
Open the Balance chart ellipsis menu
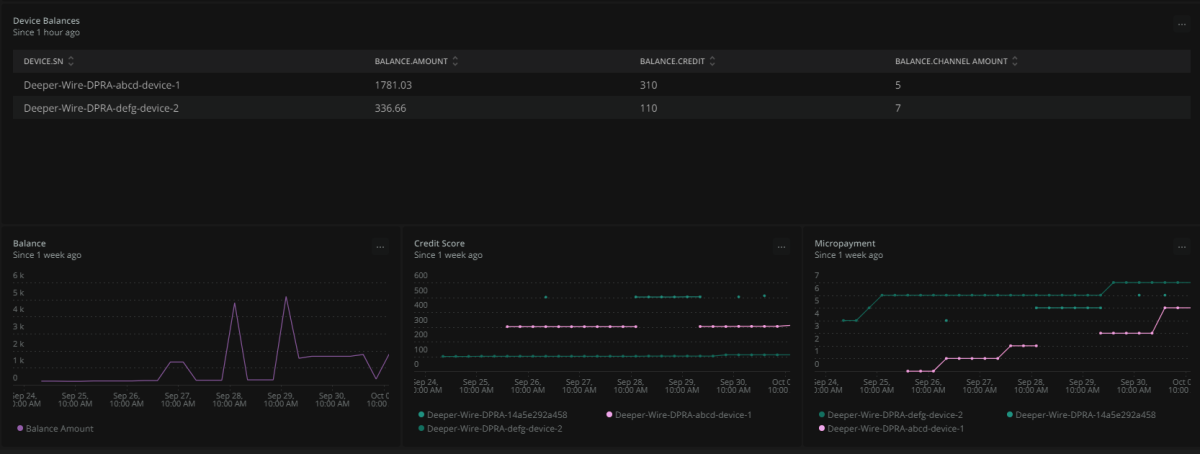pos(380,246)
